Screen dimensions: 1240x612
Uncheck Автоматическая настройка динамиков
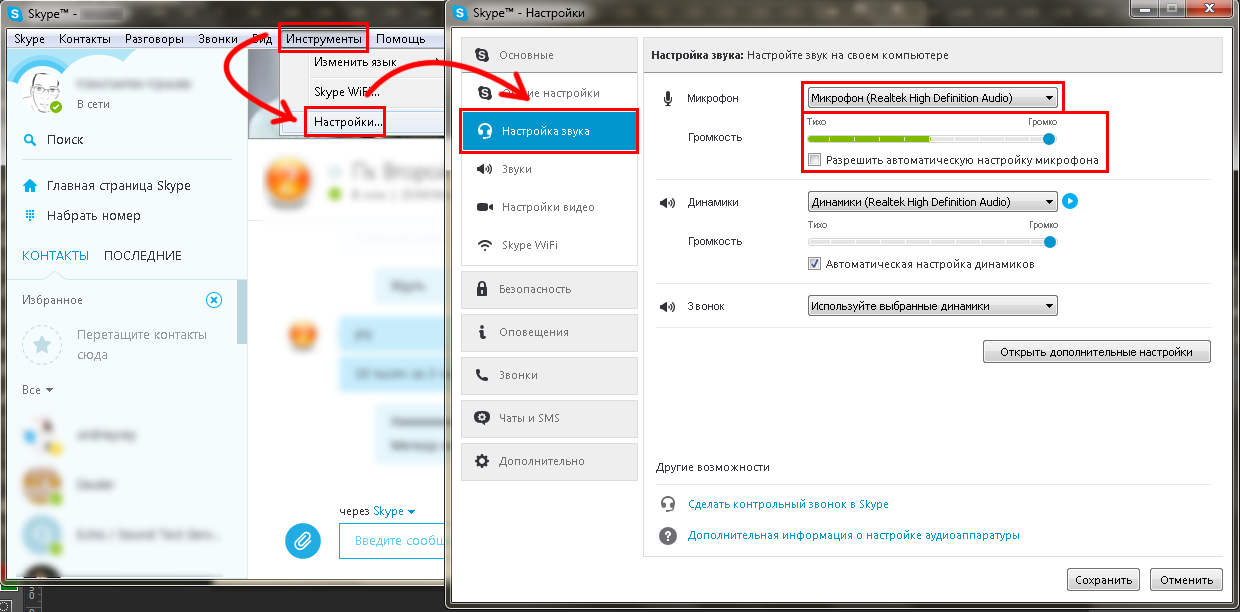click(815, 265)
